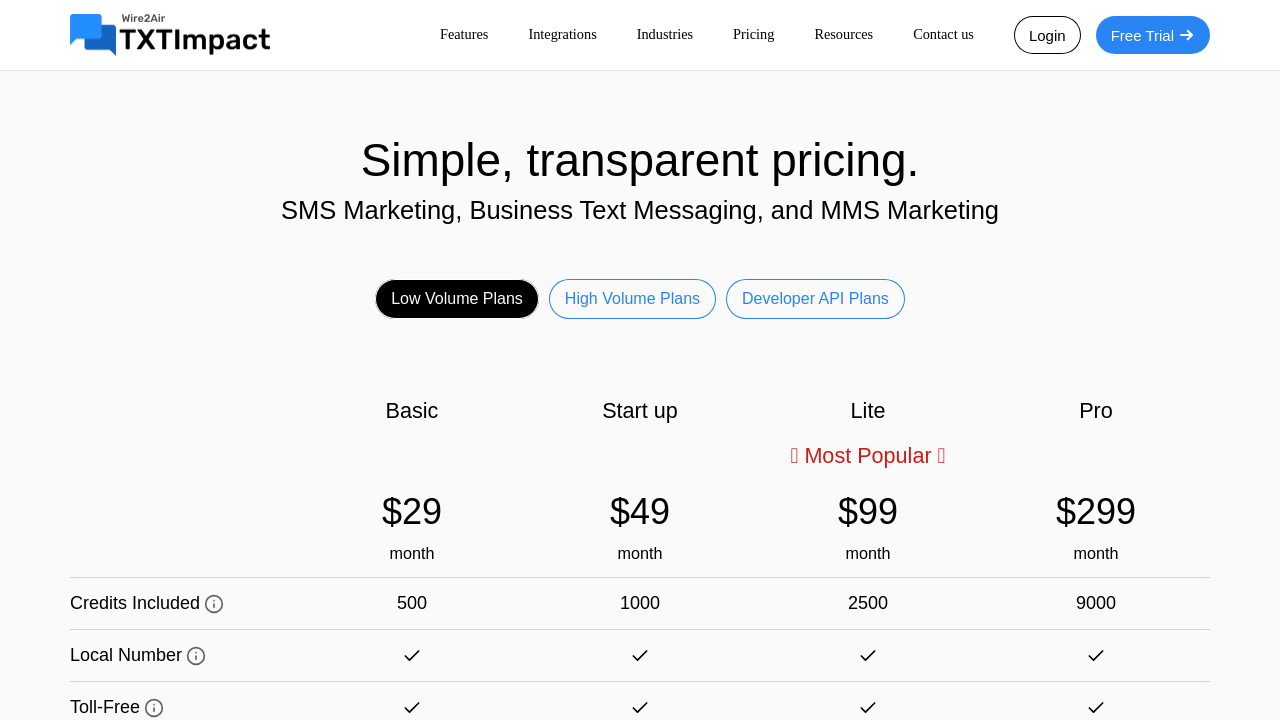Click the Credits Included info icon
Viewport: 1280px width, 720px height.
click(x=214, y=604)
